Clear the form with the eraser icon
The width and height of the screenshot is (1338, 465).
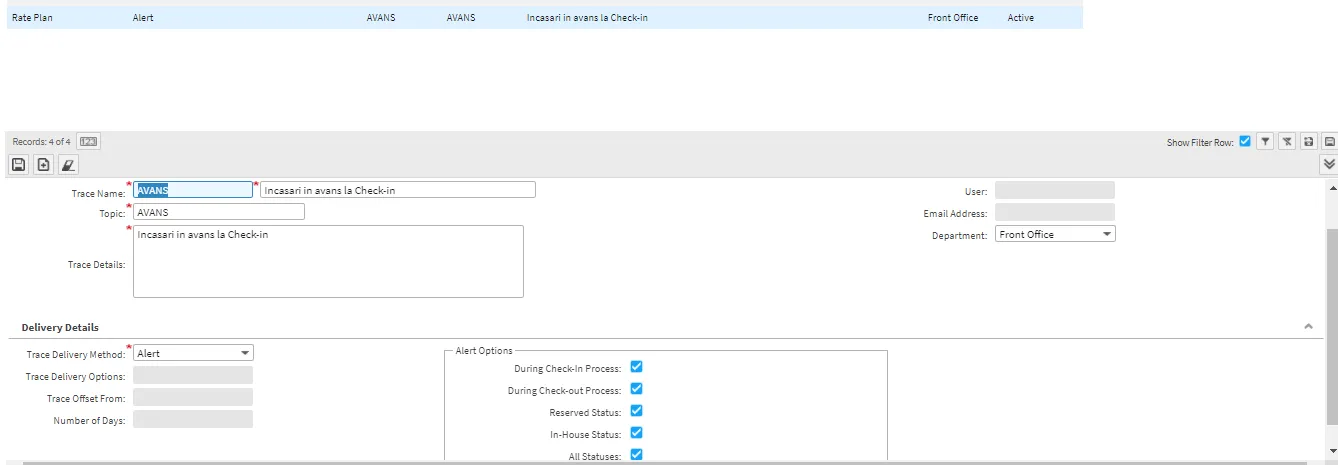(x=68, y=164)
